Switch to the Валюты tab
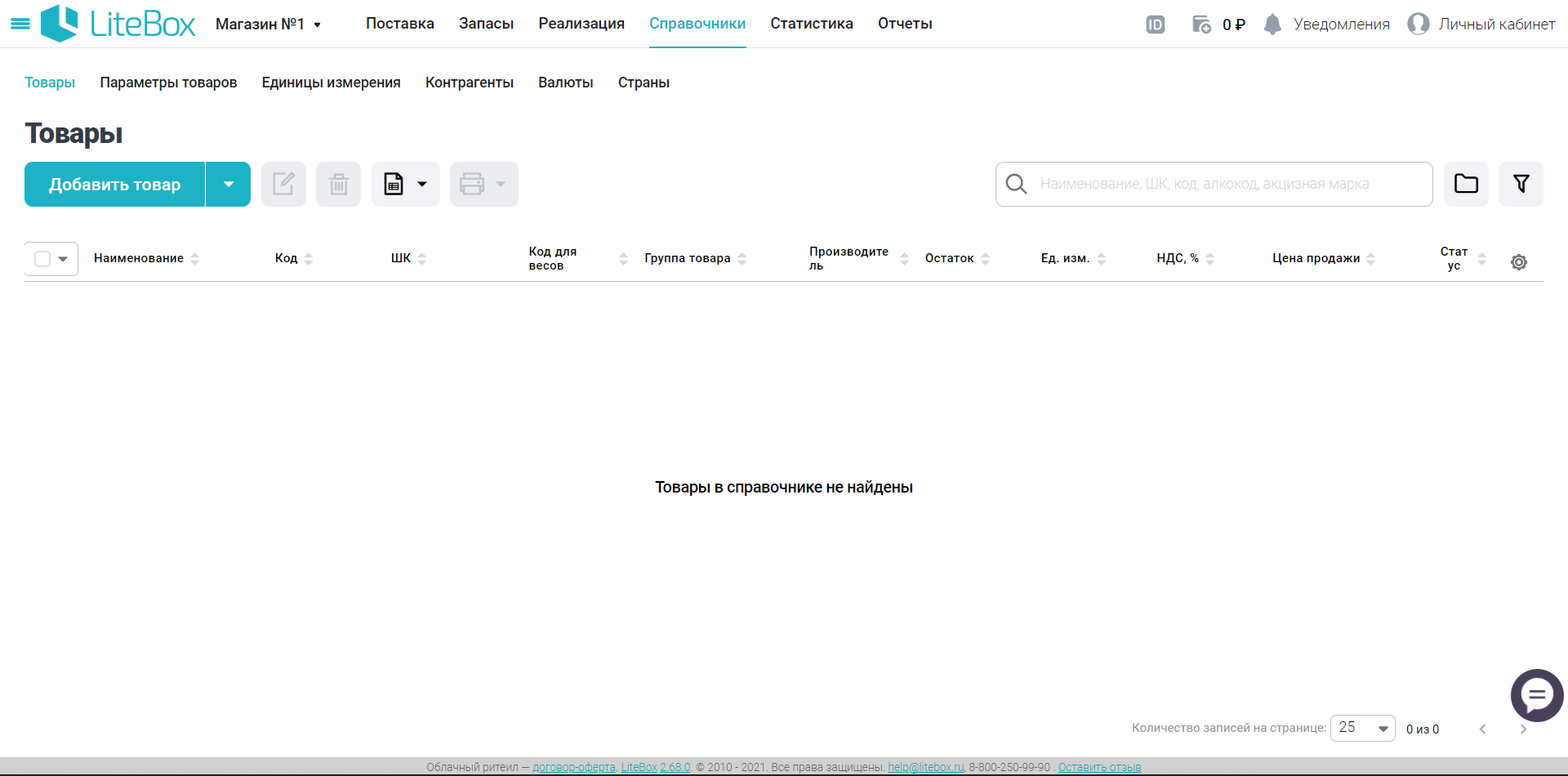The image size is (1568, 776). tap(566, 83)
